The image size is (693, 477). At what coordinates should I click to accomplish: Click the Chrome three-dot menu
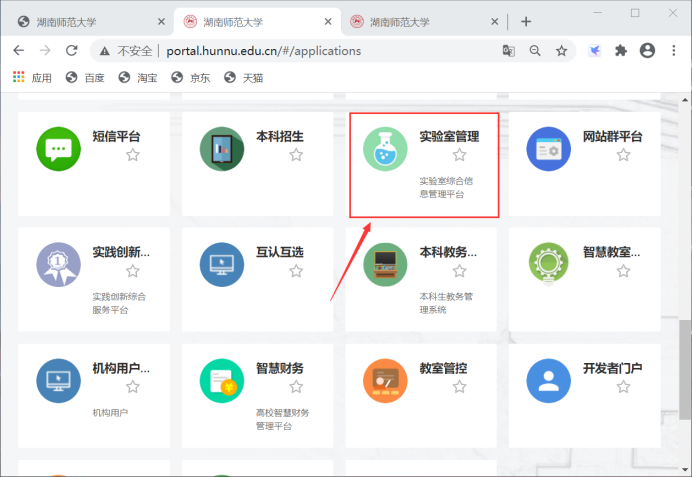point(674,50)
